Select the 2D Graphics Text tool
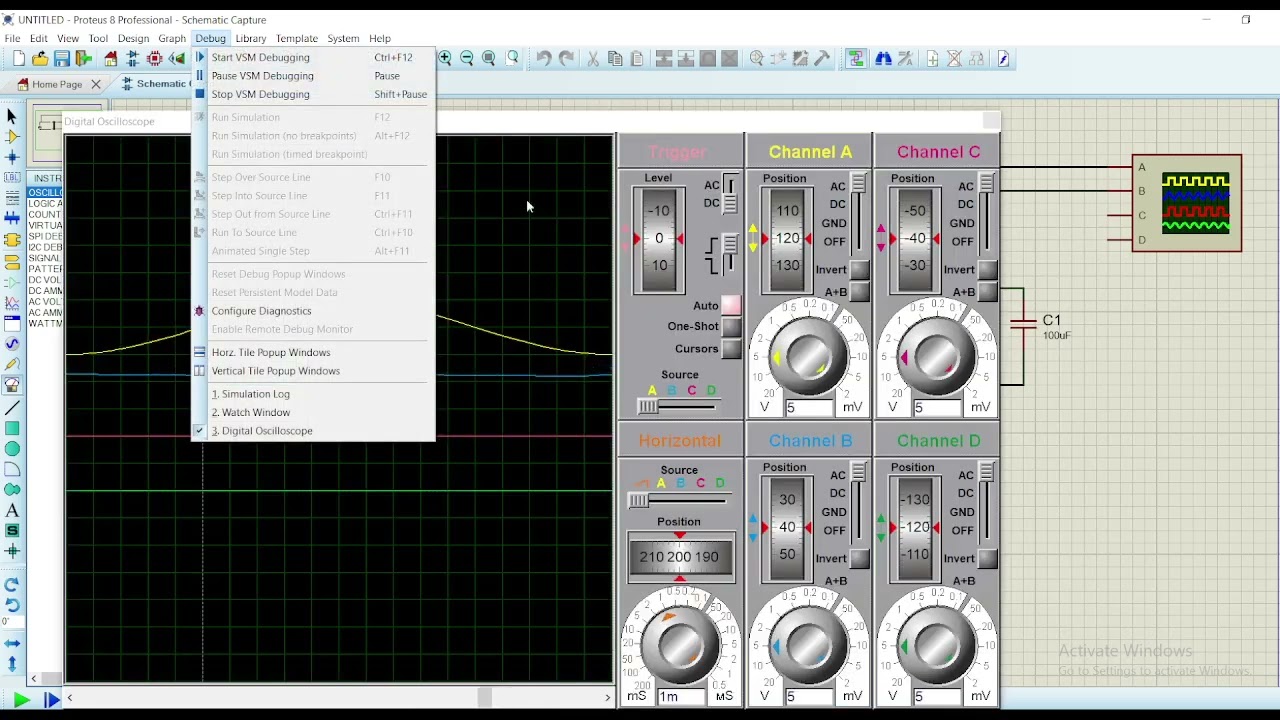Viewport: 1280px width, 720px height. 12,511
